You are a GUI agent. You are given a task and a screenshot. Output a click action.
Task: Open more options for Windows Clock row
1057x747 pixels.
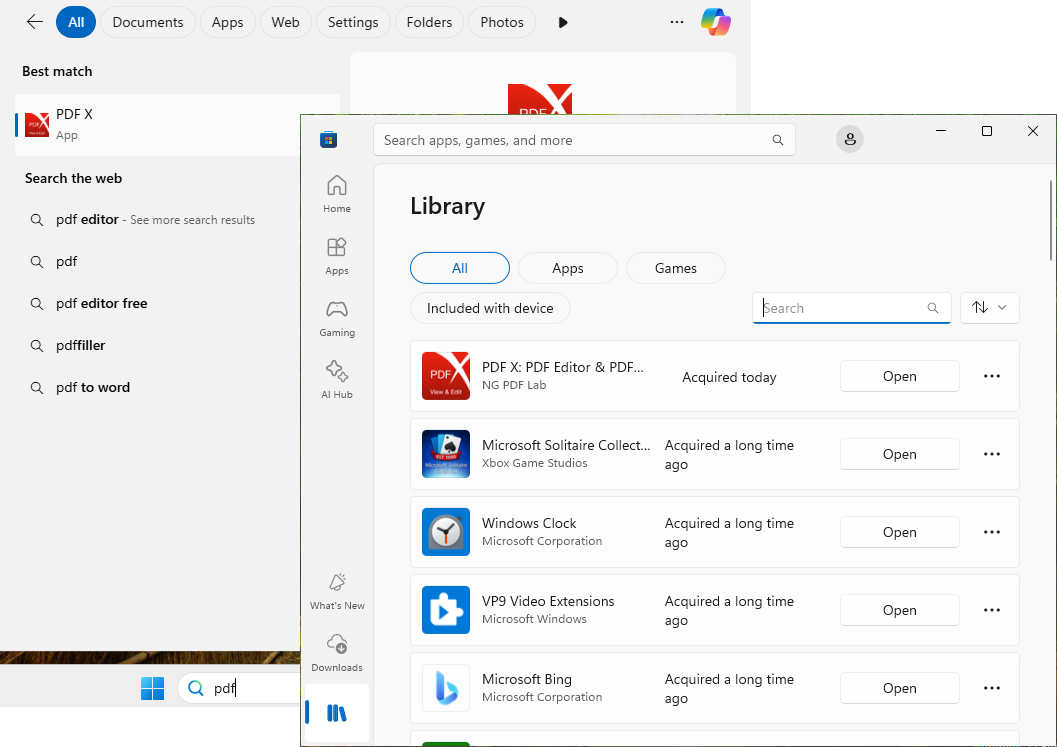click(991, 533)
